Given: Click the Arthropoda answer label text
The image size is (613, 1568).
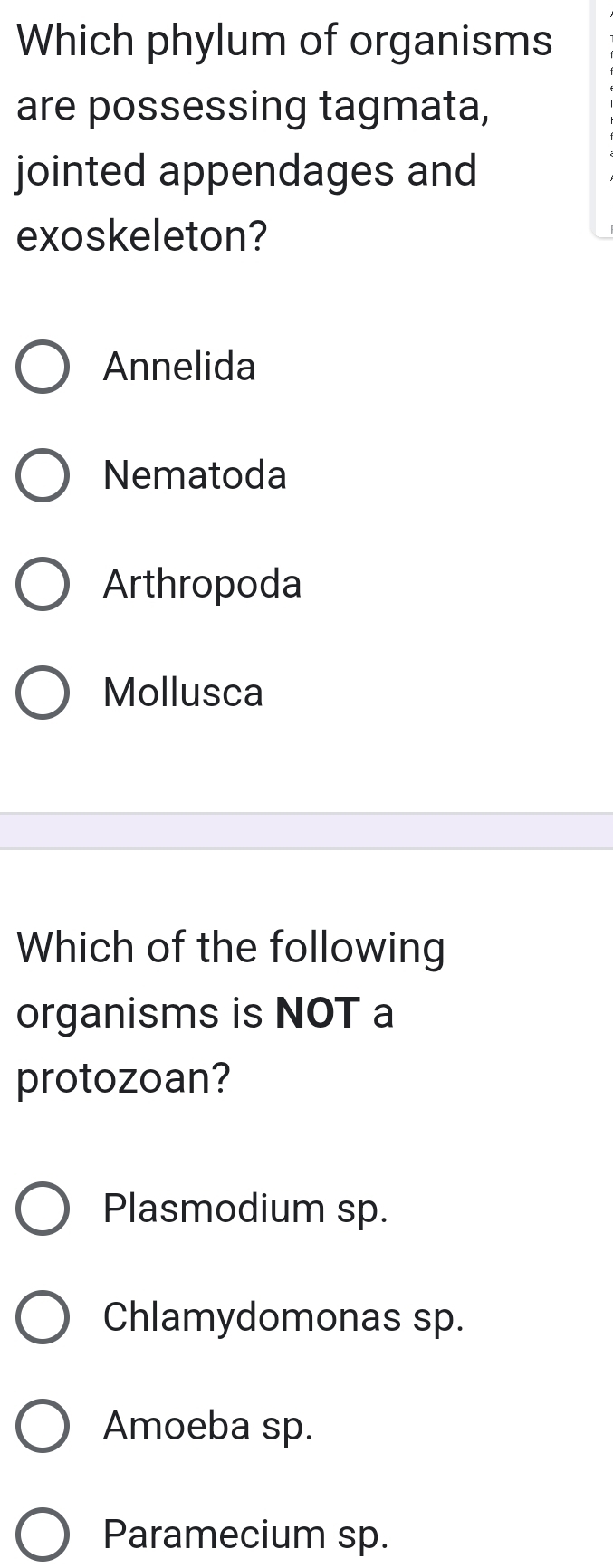Looking at the screenshot, I should pyautogui.click(x=202, y=583).
